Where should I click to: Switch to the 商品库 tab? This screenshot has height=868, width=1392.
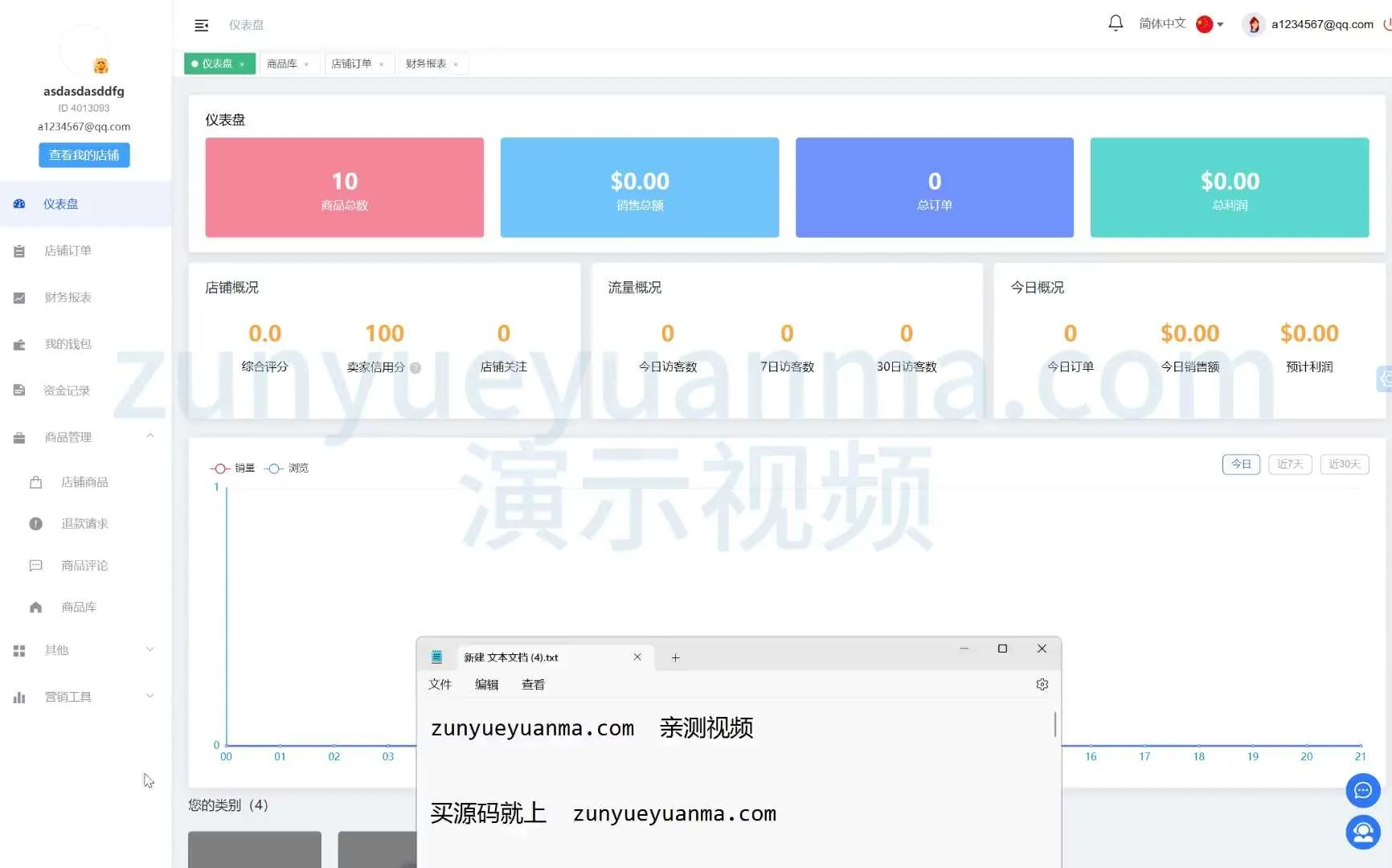click(x=282, y=63)
